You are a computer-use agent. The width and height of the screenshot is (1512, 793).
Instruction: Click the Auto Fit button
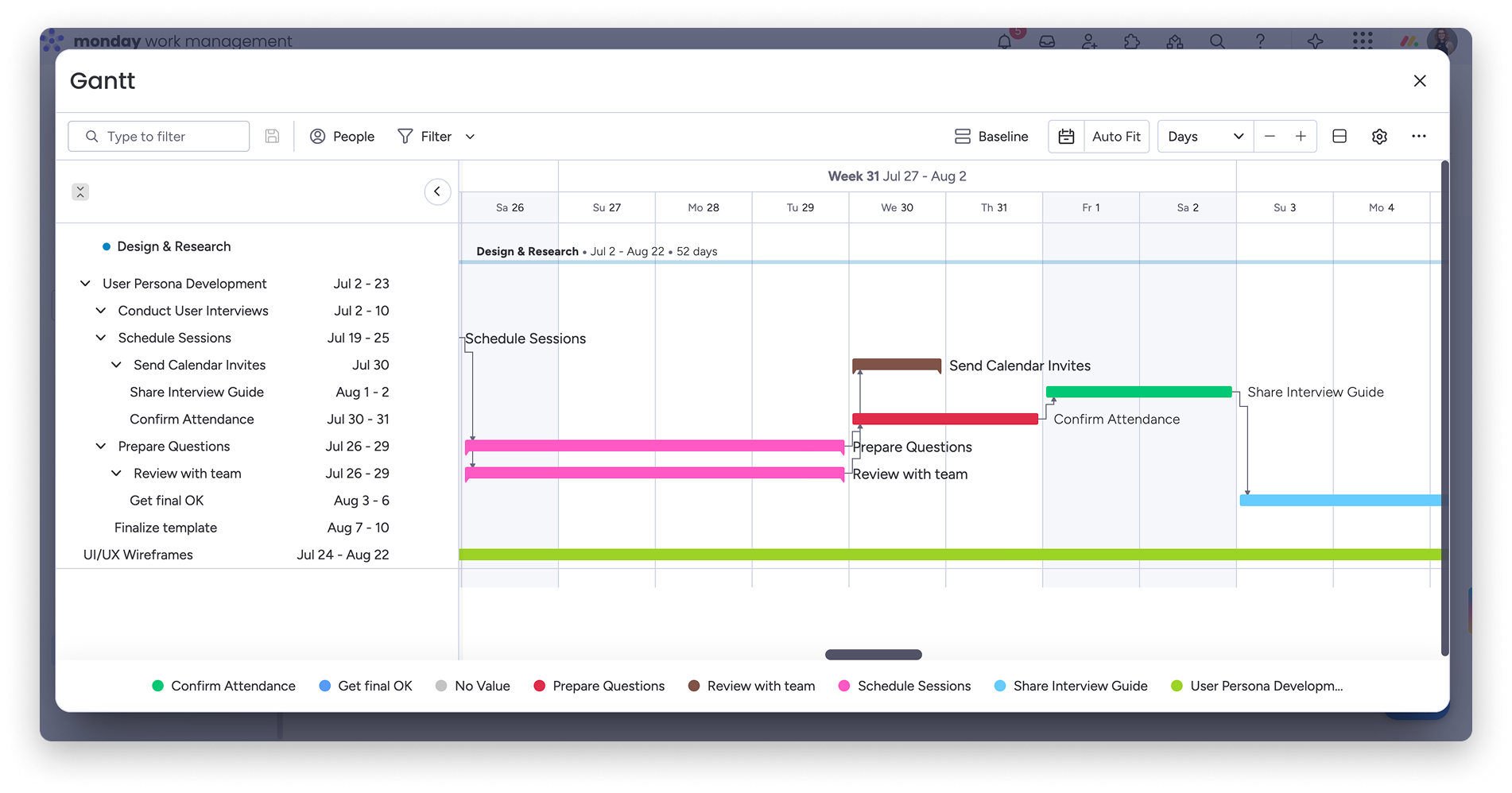(1116, 137)
